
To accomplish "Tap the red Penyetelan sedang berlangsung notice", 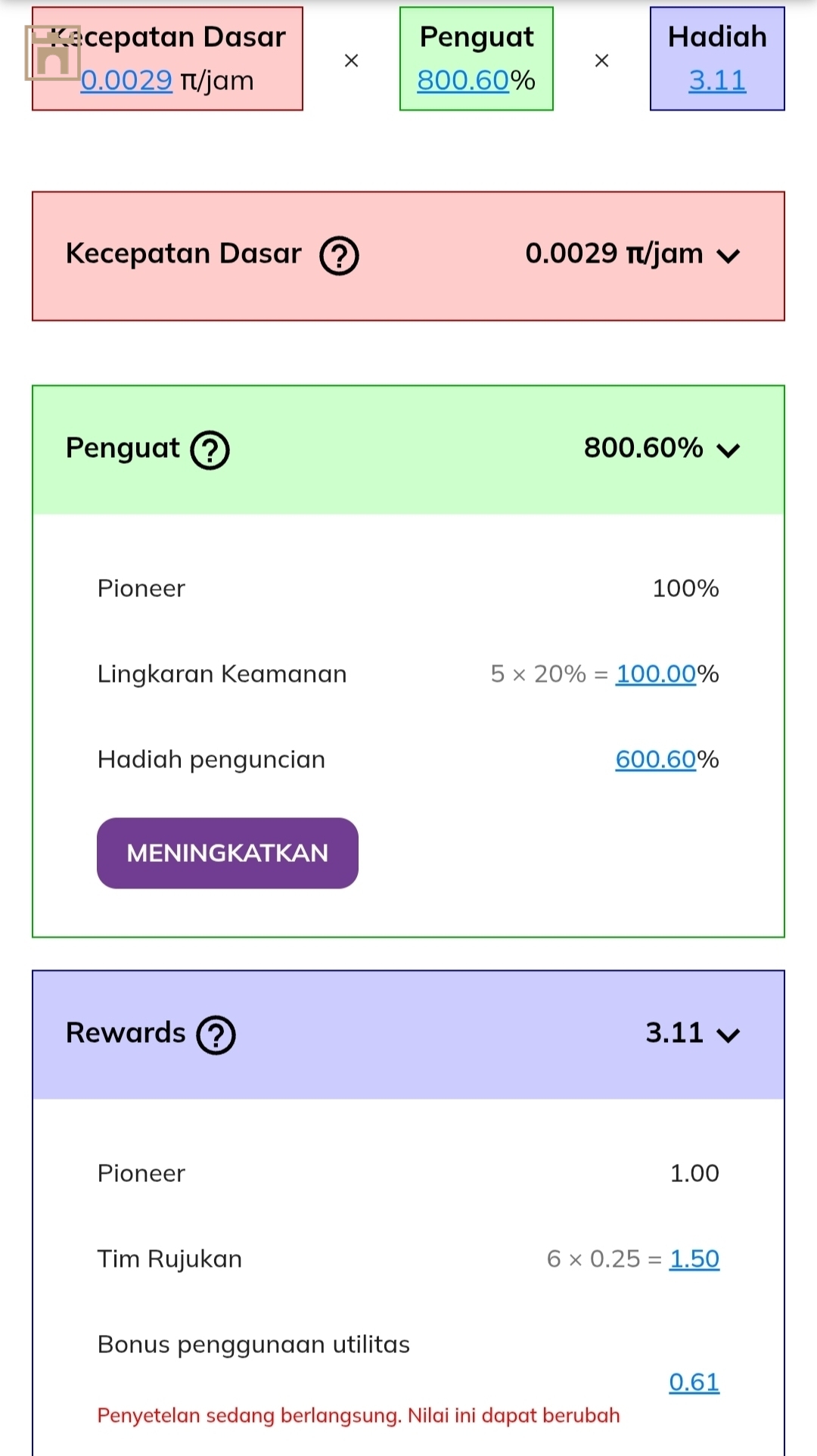I will [x=359, y=1415].
